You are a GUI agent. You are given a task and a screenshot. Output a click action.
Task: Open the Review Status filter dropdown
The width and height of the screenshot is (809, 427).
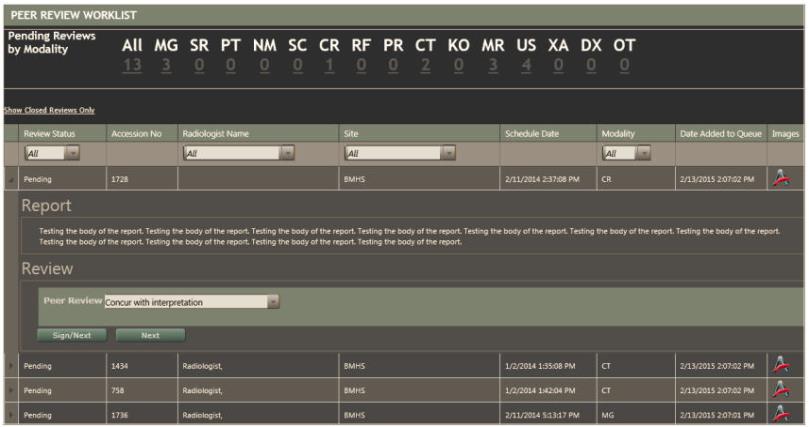pyautogui.click(x=73, y=153)
